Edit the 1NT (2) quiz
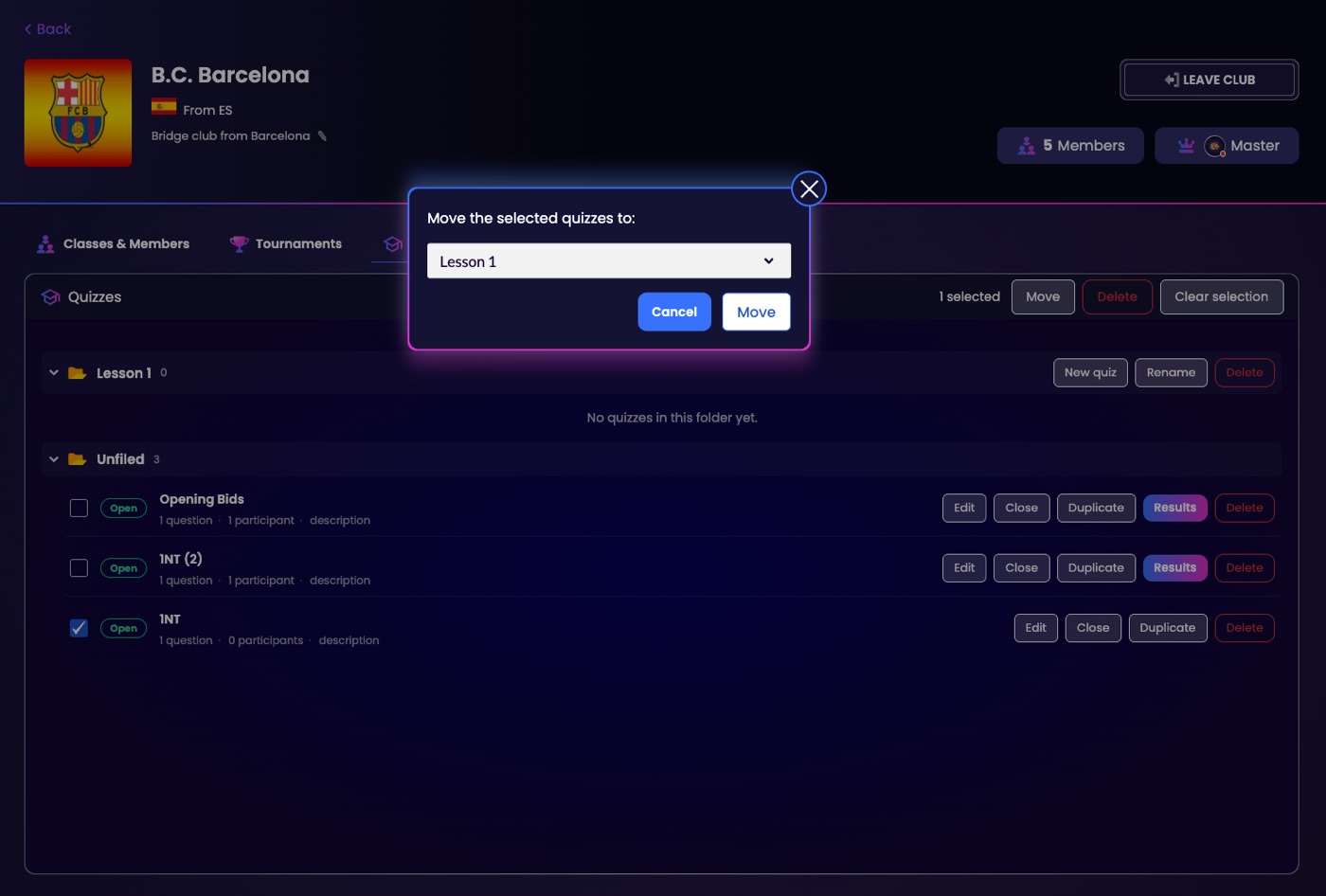1326x896 pixels. [964, 568]
